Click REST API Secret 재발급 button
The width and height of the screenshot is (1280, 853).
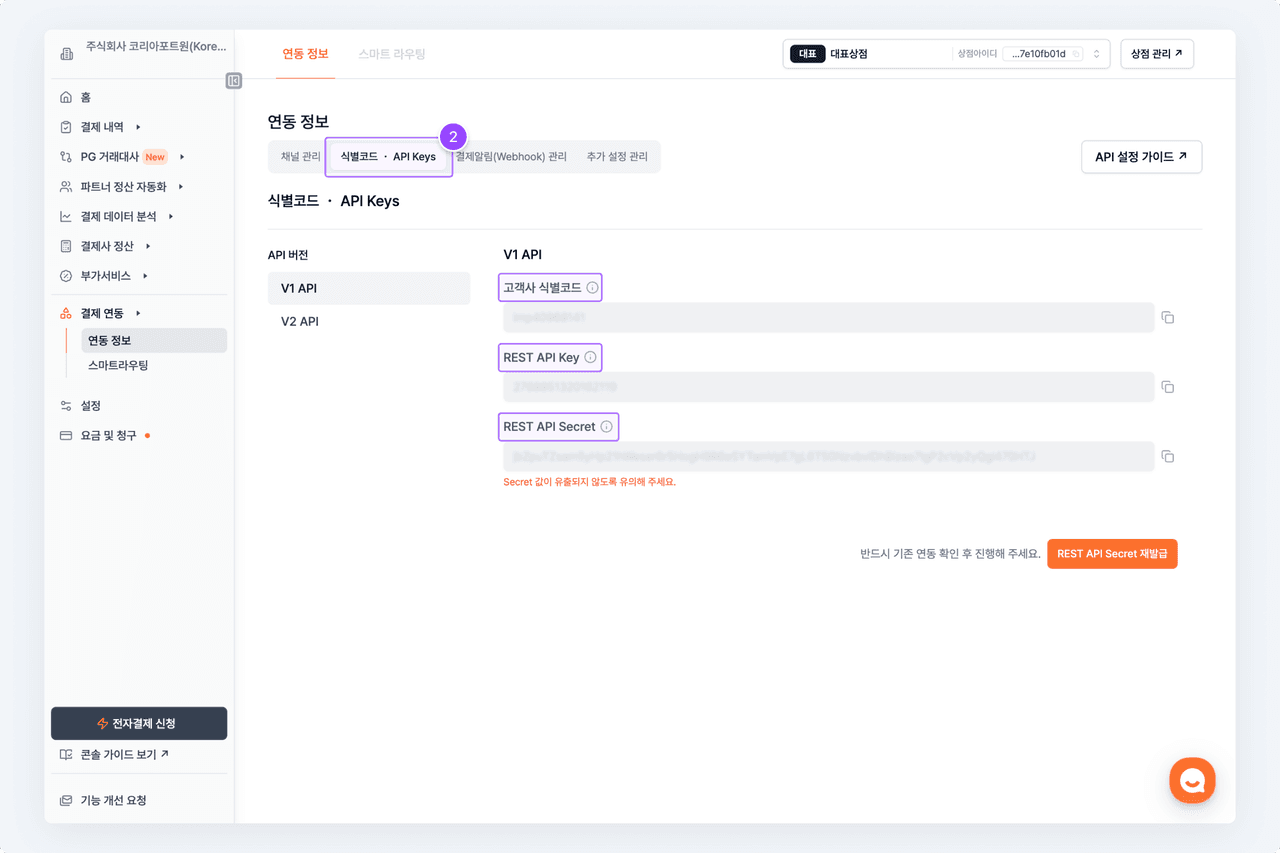(1112, 554)
